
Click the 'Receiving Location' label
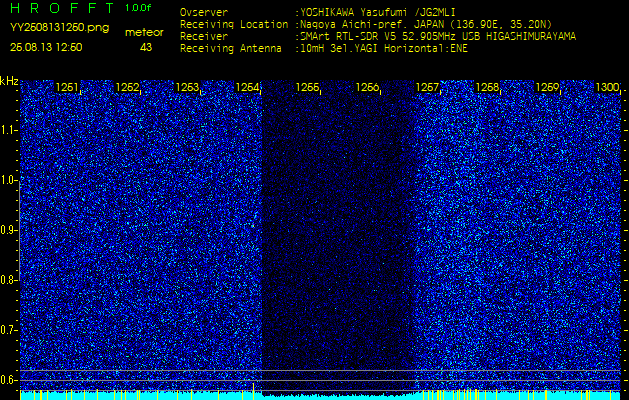pyautogui.click(x=234, y=24)
